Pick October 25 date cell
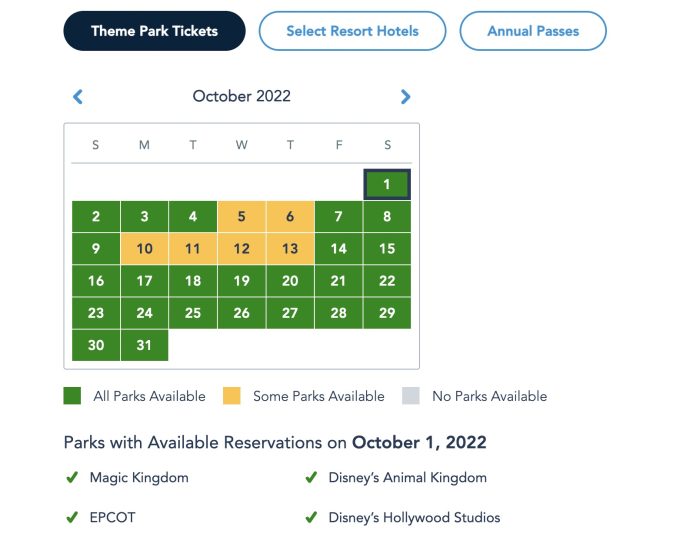The width and height of the screenshot is (700, 547). [193, 313]
